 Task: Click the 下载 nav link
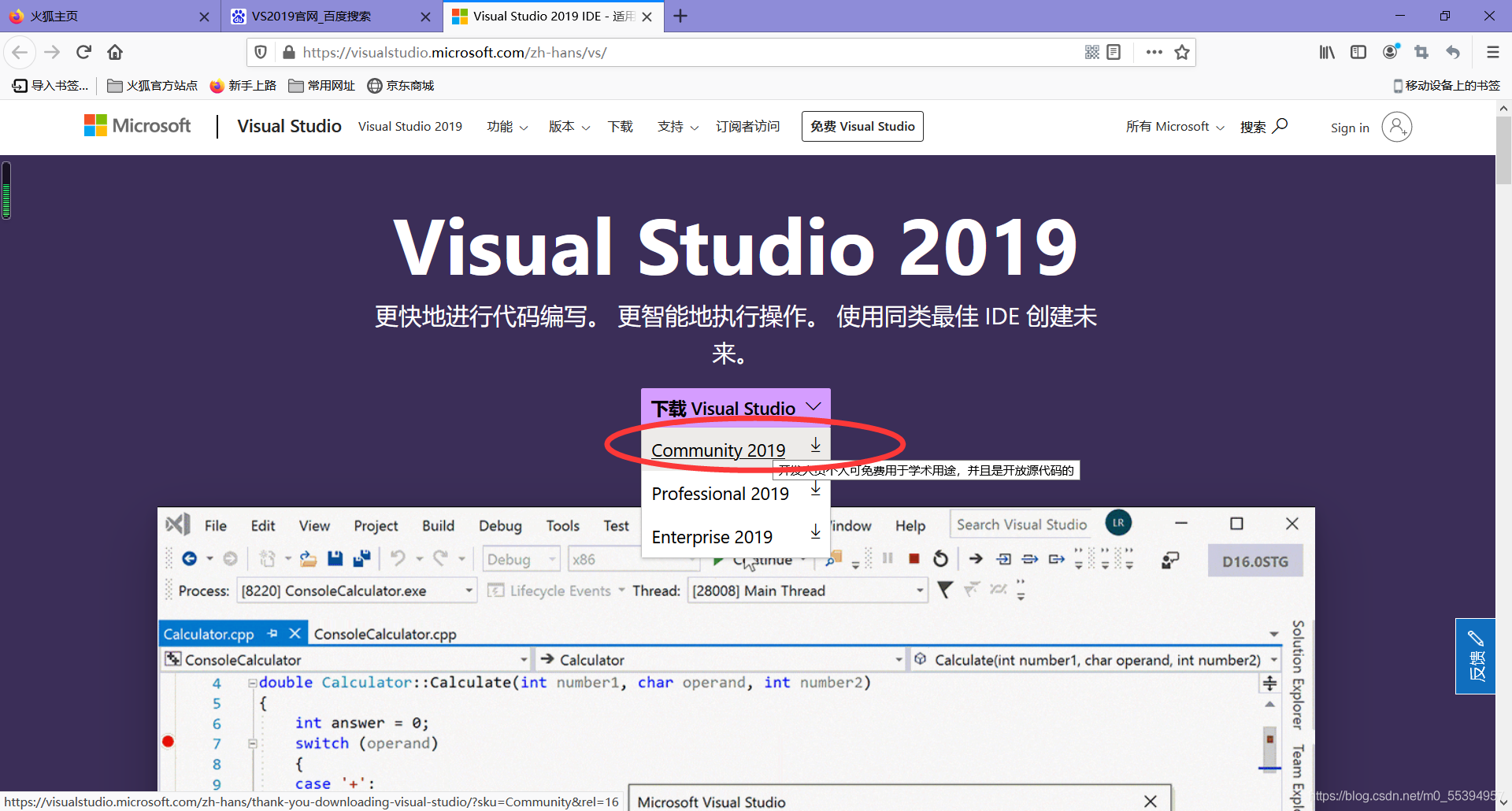(621, 127)
